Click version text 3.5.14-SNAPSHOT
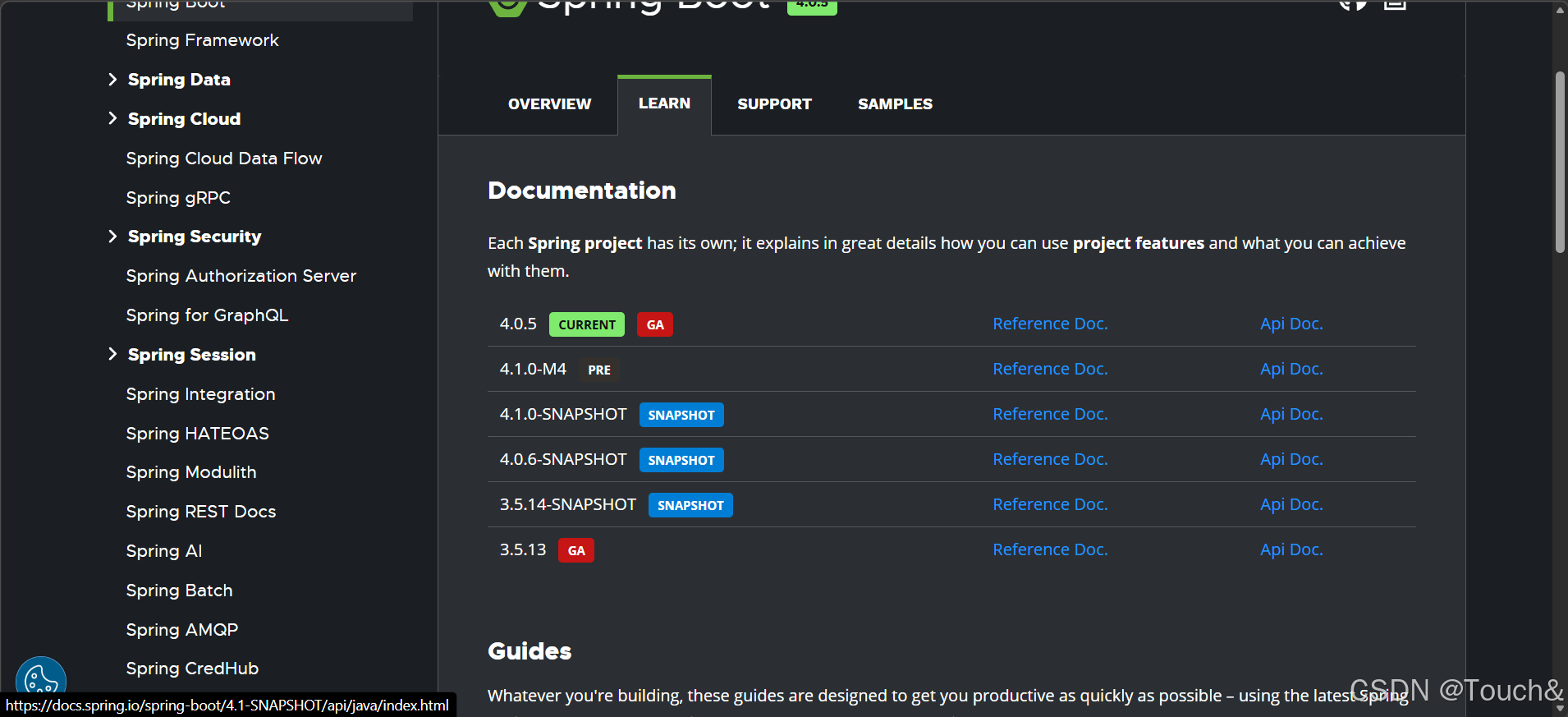1568x717 pixels. 568,504
